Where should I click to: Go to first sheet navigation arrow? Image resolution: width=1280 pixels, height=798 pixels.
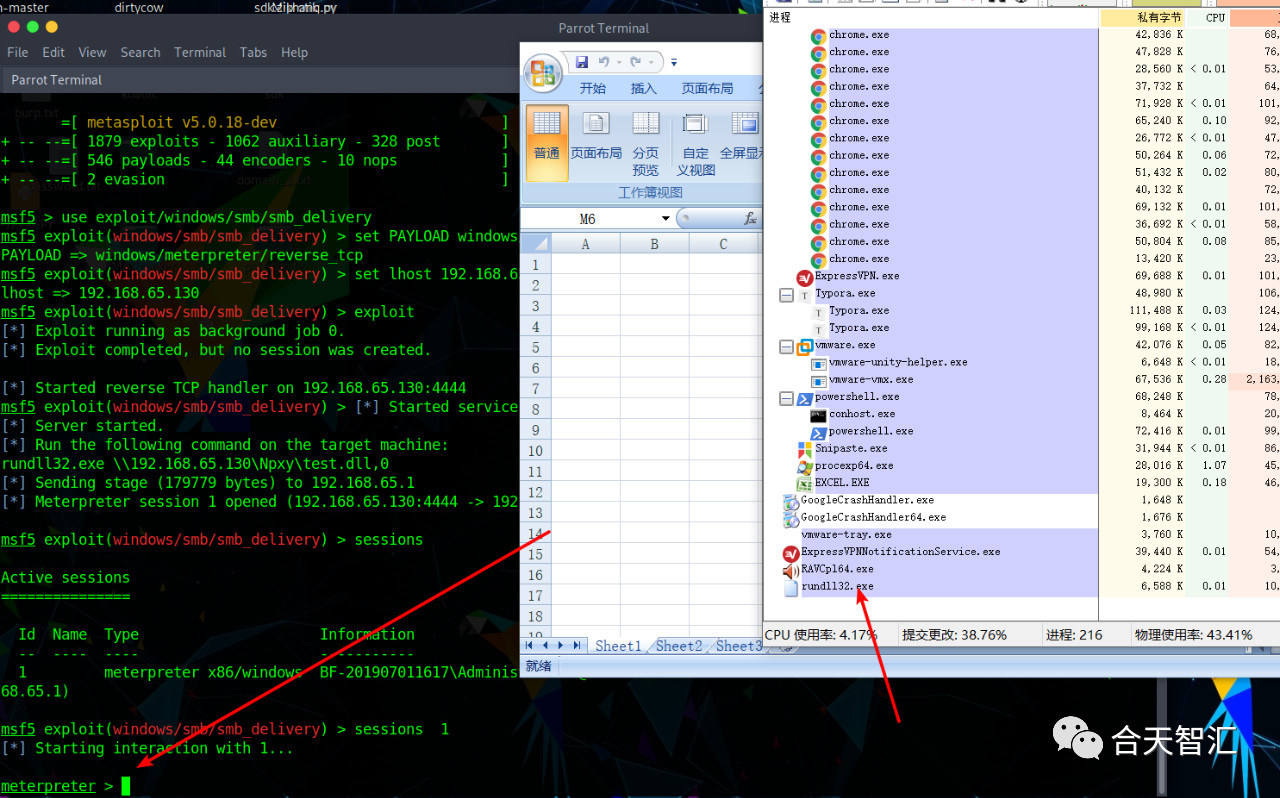(531, 646)
